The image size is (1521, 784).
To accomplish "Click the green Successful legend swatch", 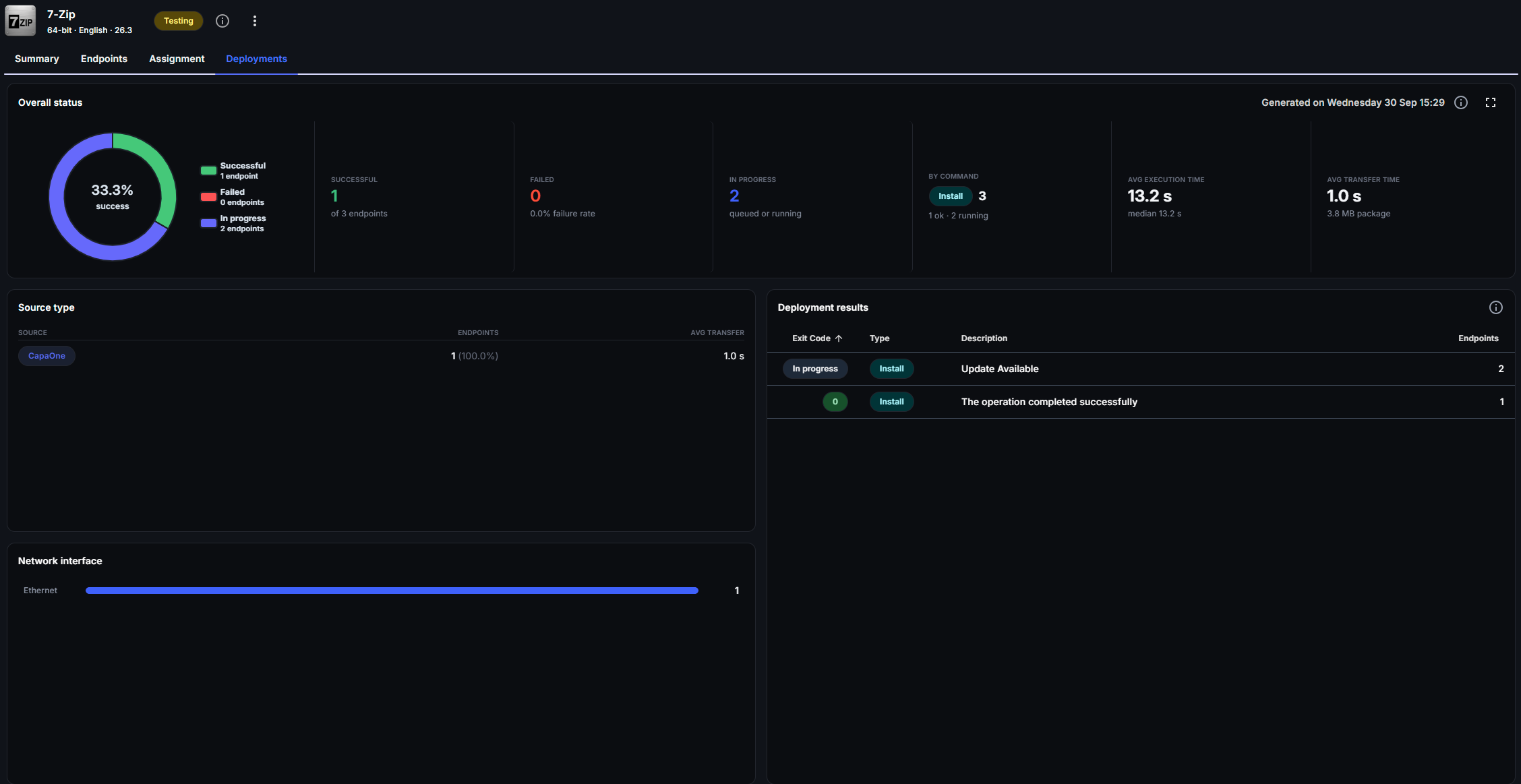I will point(208,171).
